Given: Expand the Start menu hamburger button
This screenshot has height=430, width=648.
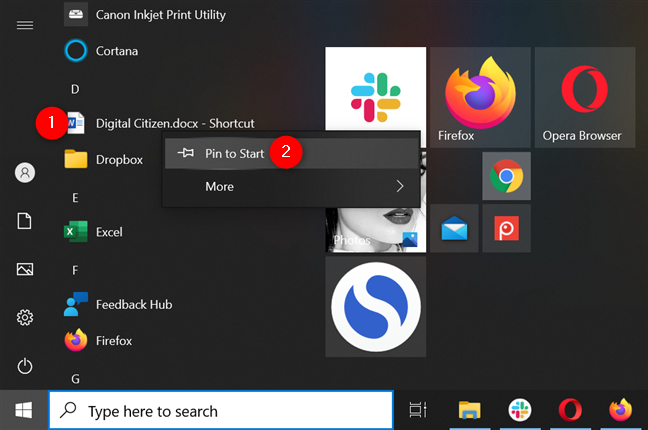Looking at the screenshot, I should (25, 25).
